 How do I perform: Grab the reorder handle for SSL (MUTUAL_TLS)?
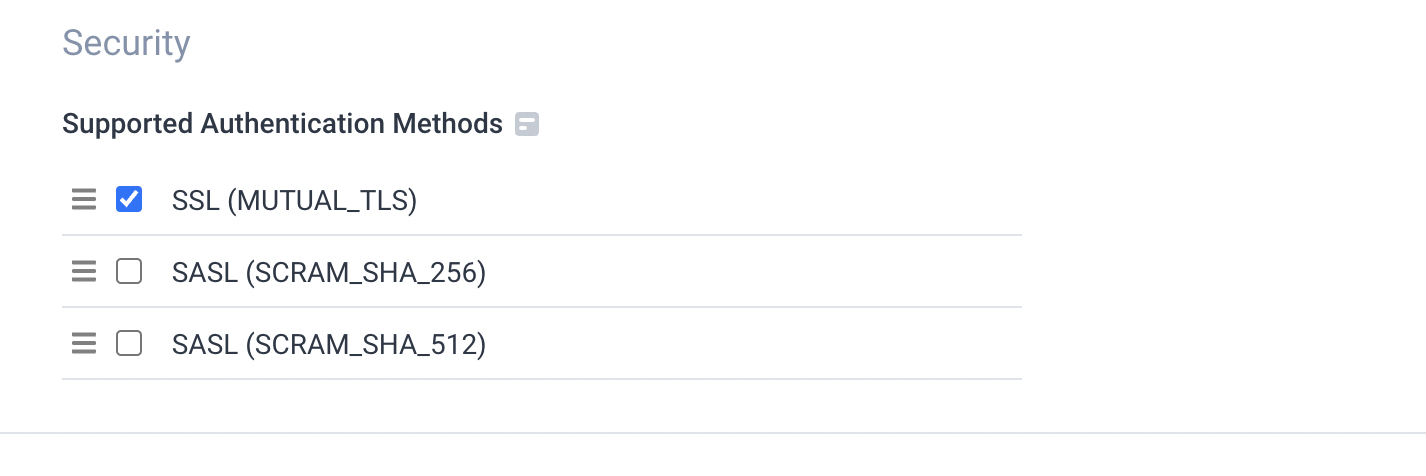(84, 200)
